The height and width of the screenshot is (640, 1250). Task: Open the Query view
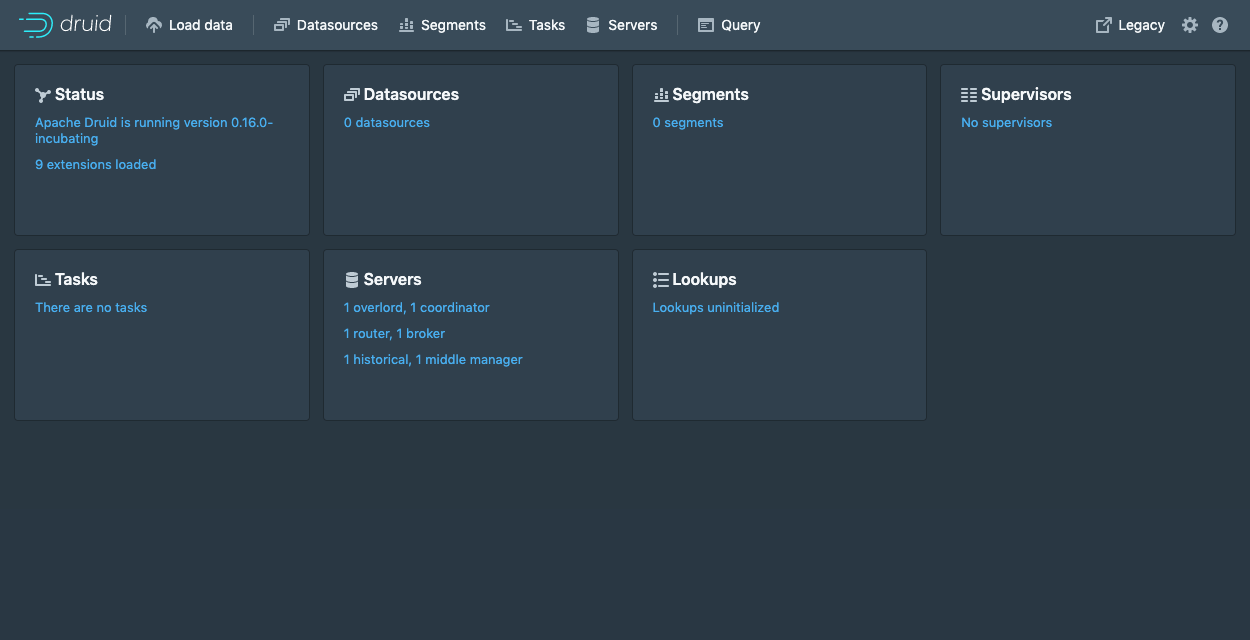point(729,25)
